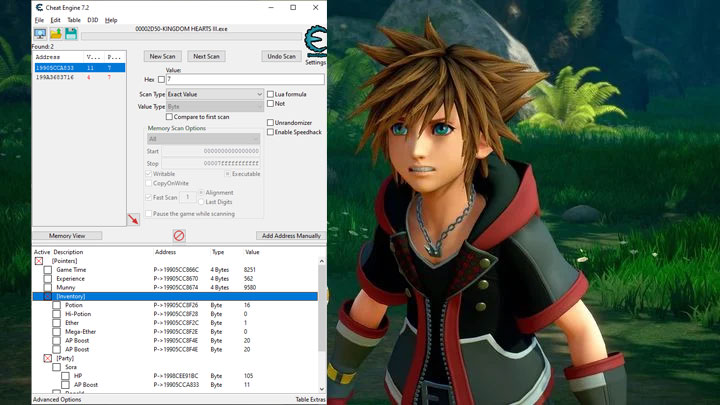Open the Edit menu
The height and width of the screenshot is (405, 720).
tap(56, 20)
